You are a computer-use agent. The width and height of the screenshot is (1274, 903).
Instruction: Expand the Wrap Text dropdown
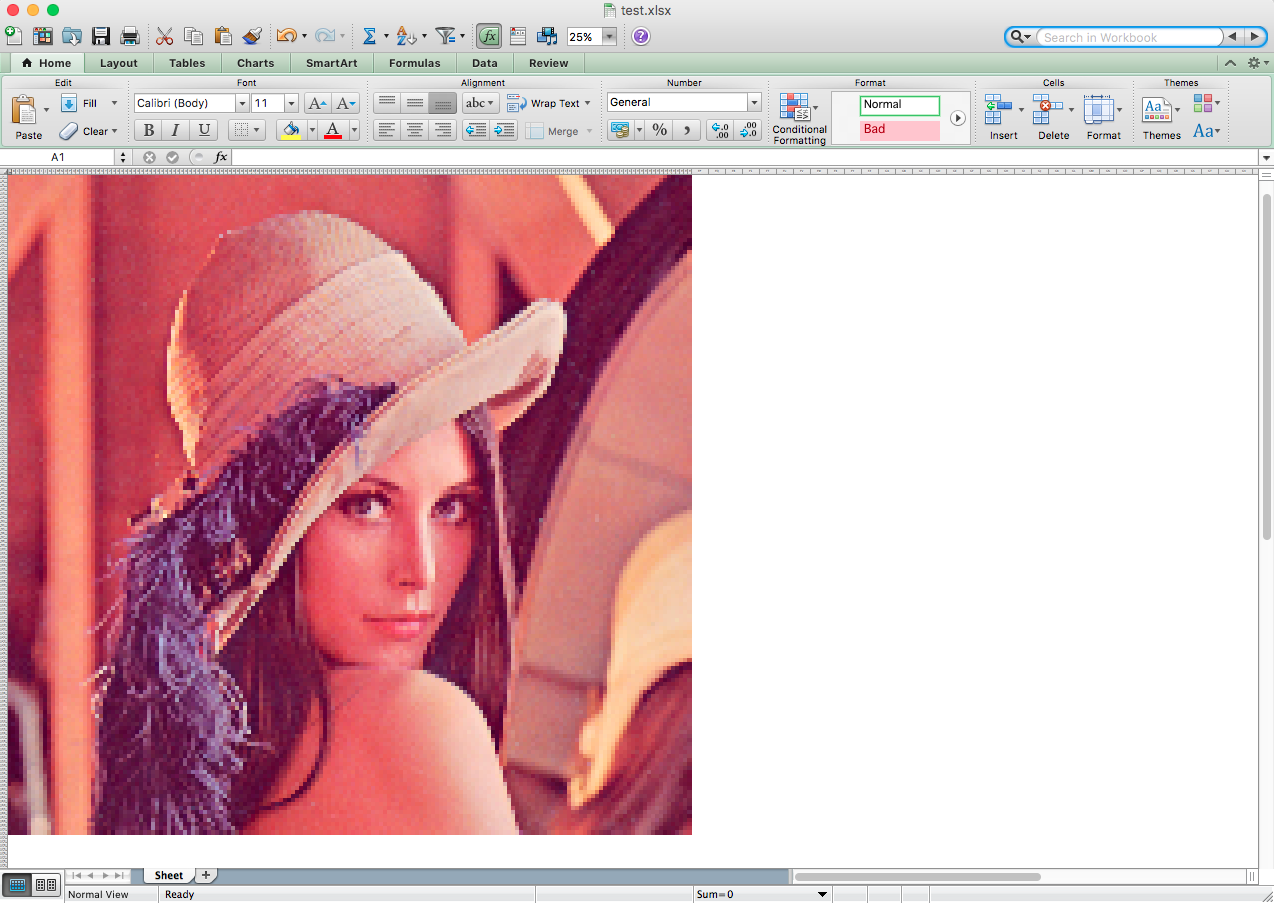[587, 103]
